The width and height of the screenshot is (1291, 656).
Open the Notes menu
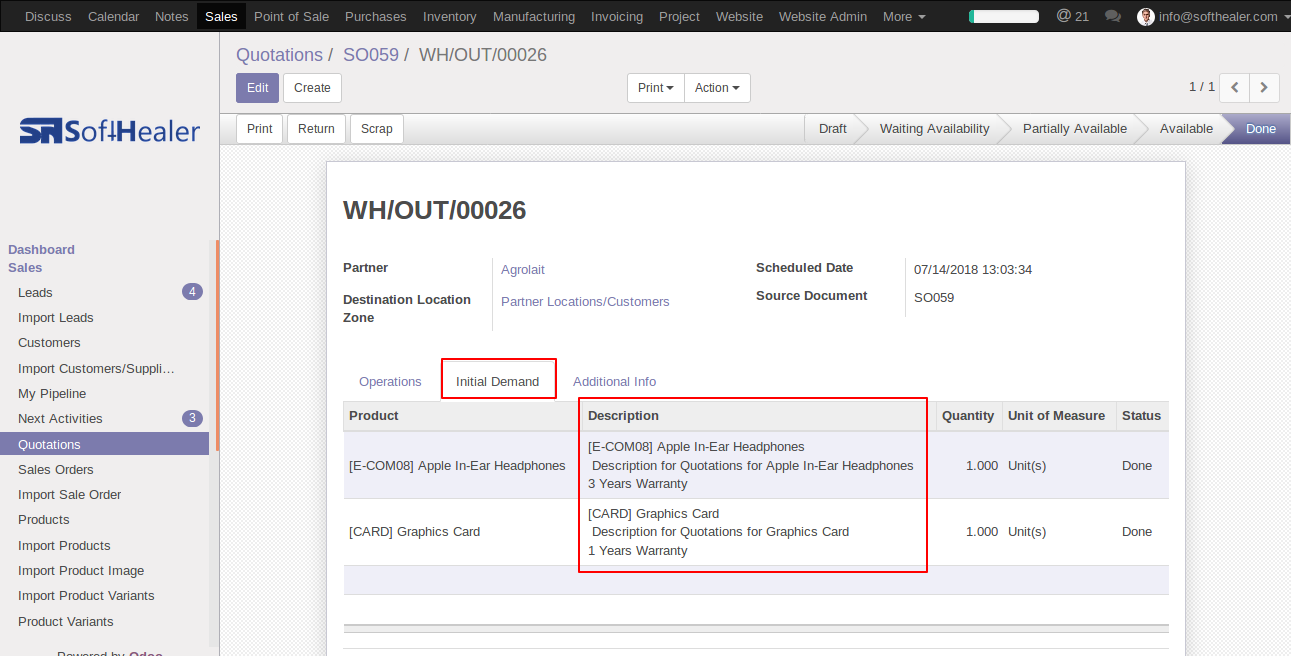pos(172,16)
